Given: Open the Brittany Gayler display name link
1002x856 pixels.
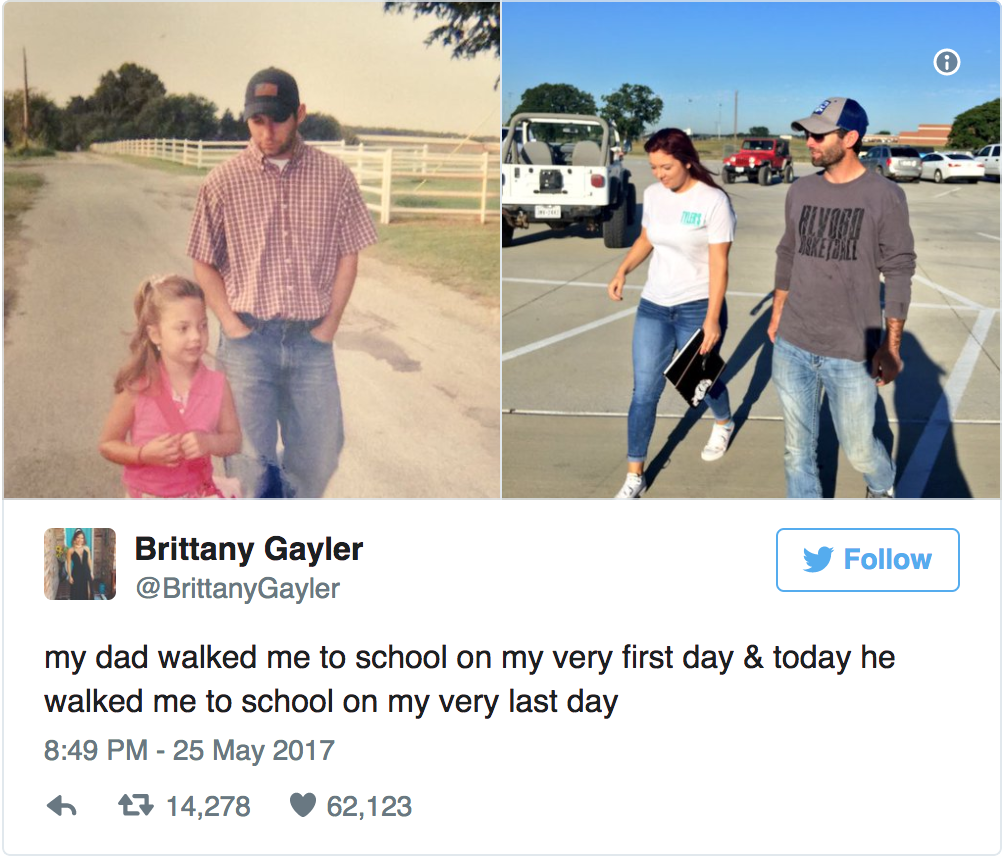Looking at the screenshot, I should pyautogui.click(x=249, y=549).
